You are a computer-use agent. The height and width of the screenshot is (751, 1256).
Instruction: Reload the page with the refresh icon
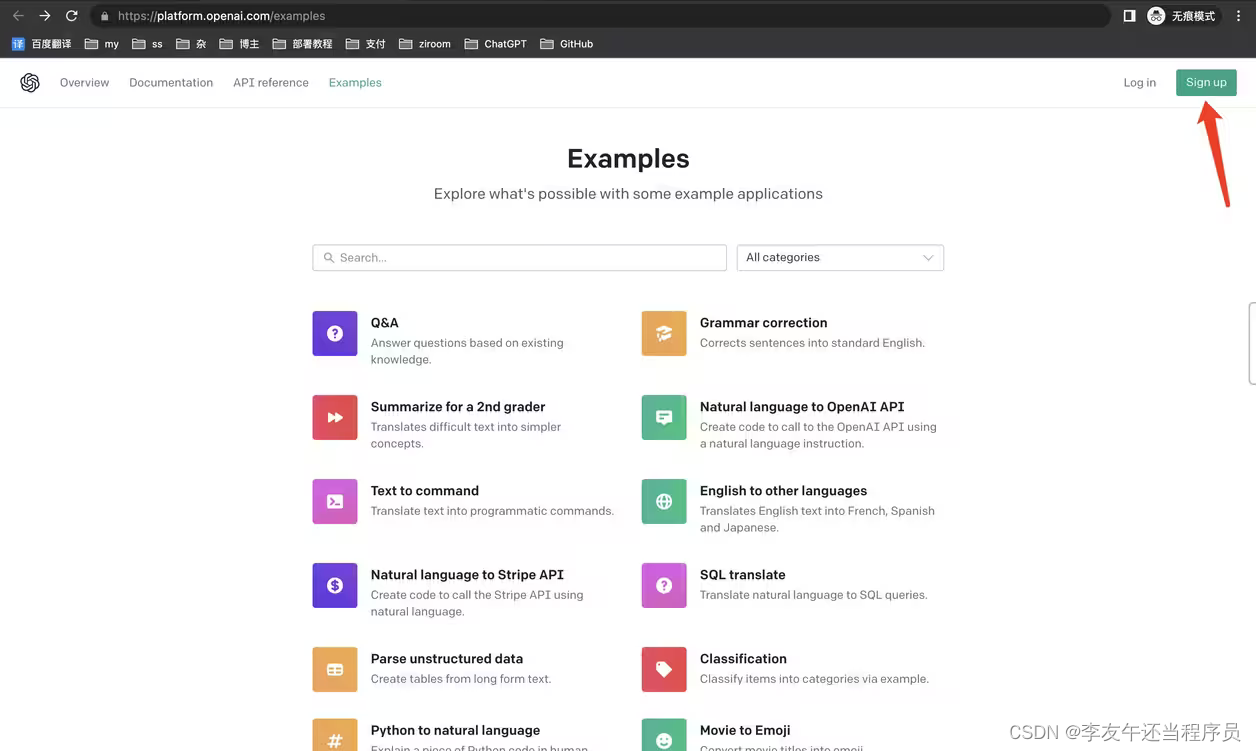72,16
